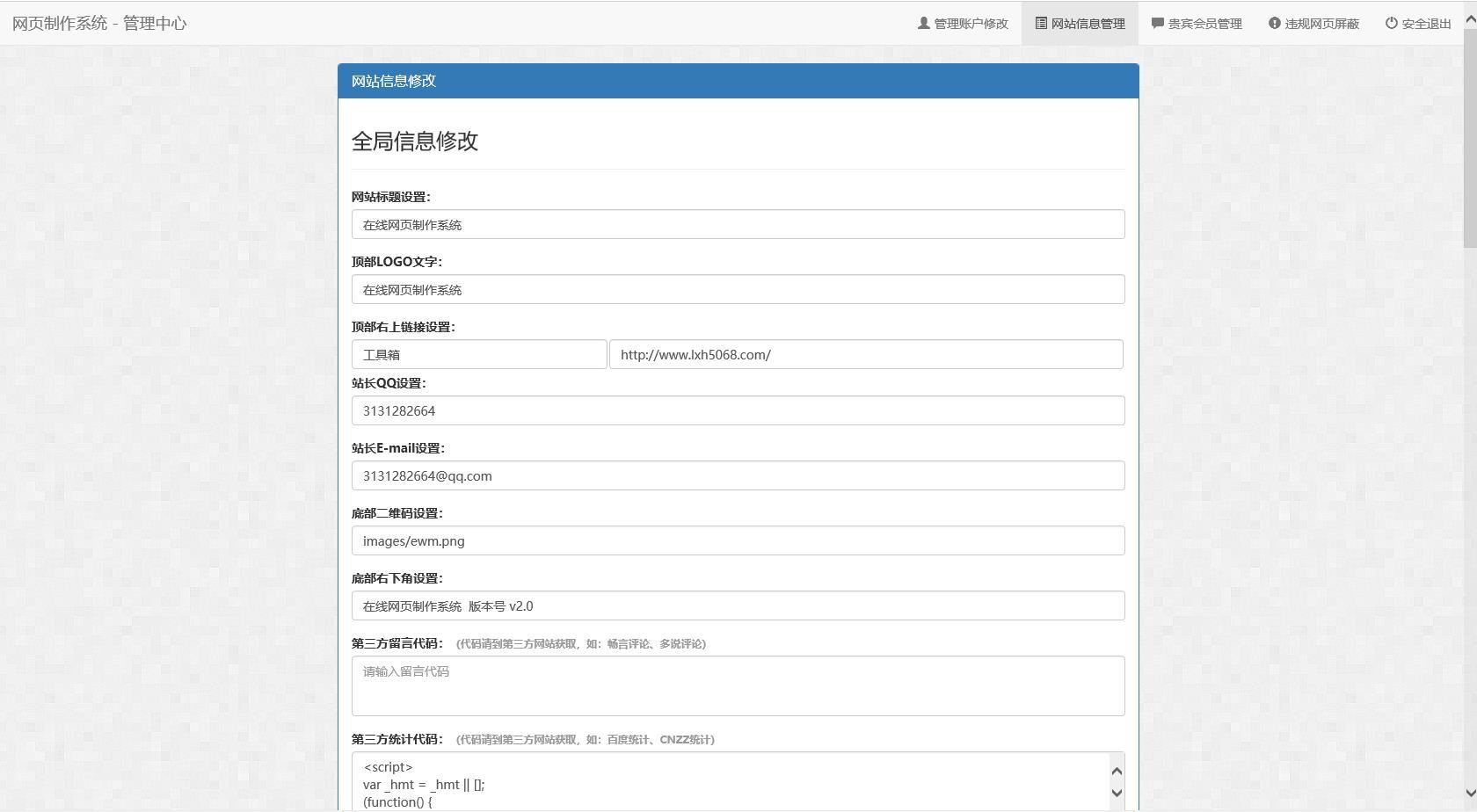The width and height of the screenshot is (1477, 812).
Task: Click the images/ewm.png QR code field
Action: [x=738, y=540]
